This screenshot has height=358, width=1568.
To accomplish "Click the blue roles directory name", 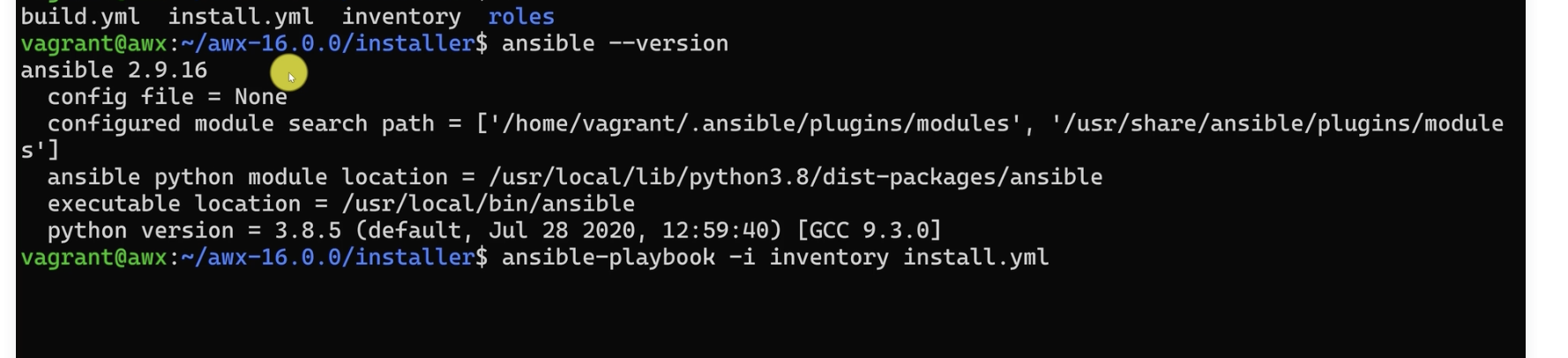I will tap(520, 17).
